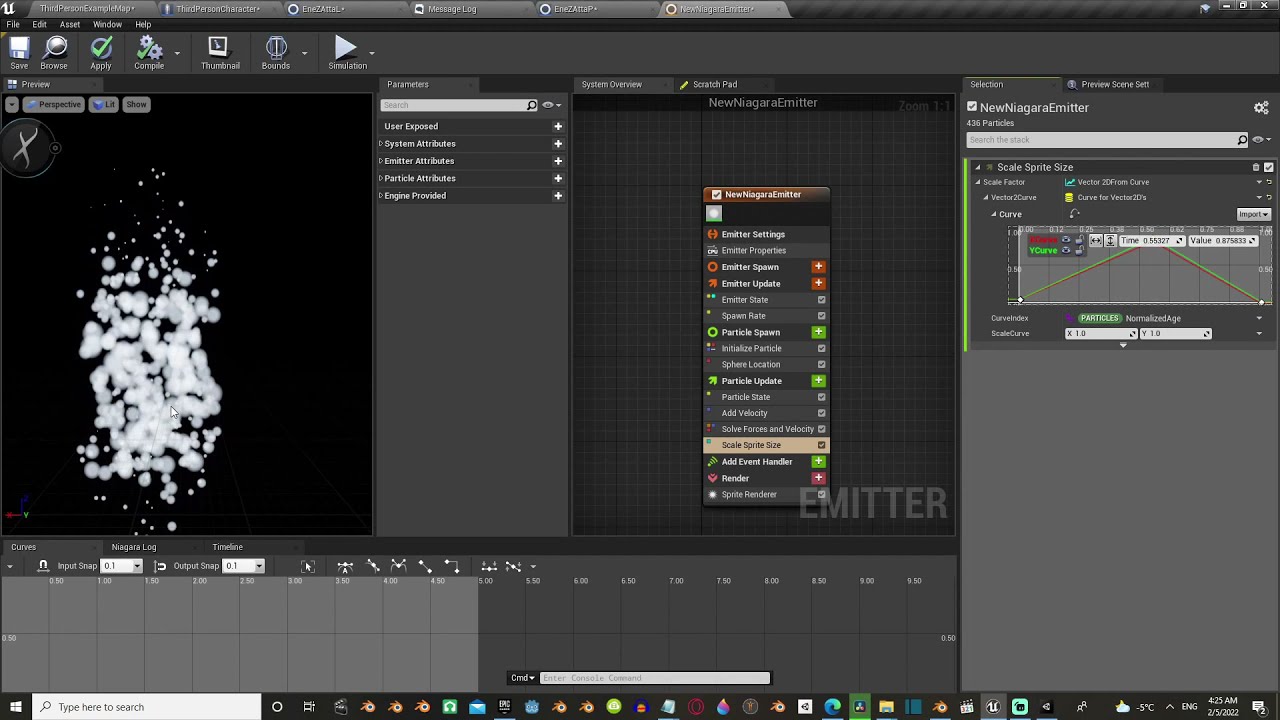1280x720 pixels.
Task: Open the File menu
Action: 13,24
